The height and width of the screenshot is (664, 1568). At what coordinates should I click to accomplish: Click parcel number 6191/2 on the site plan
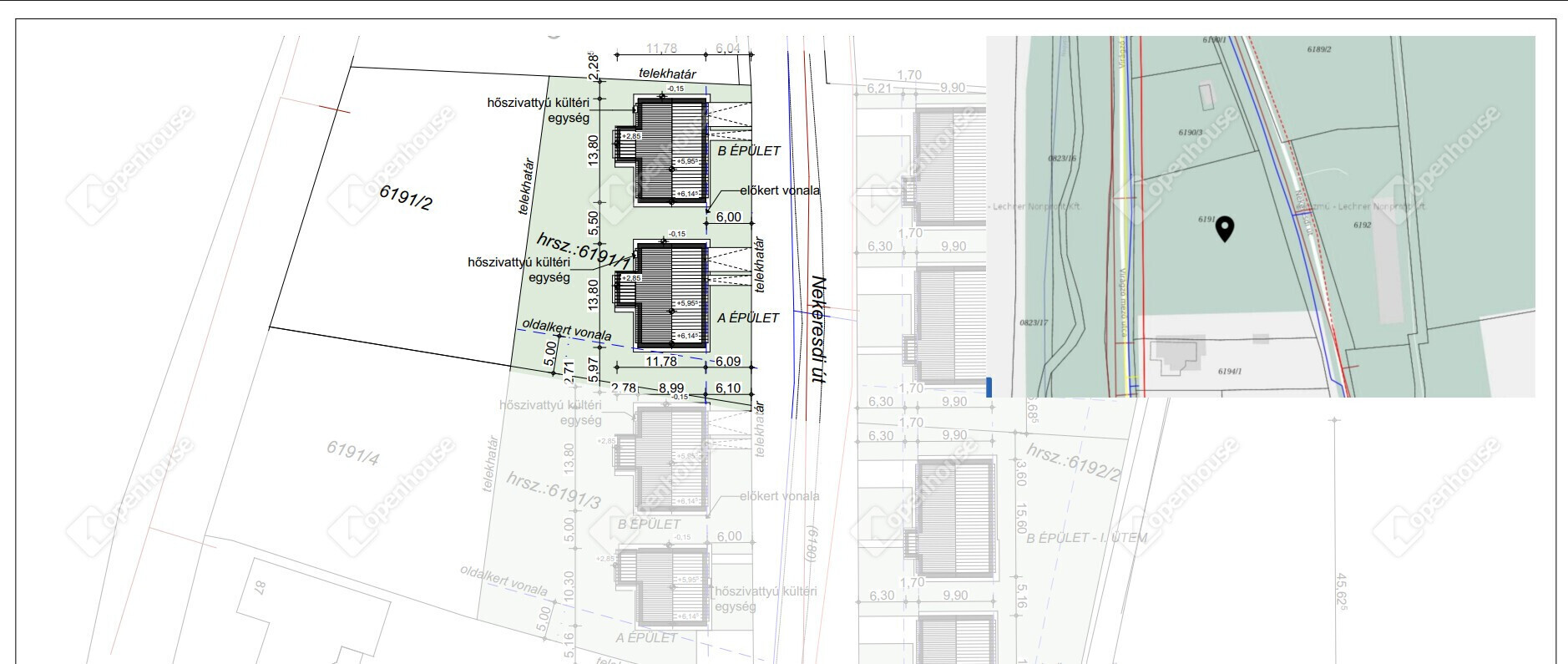click(406, 197)
